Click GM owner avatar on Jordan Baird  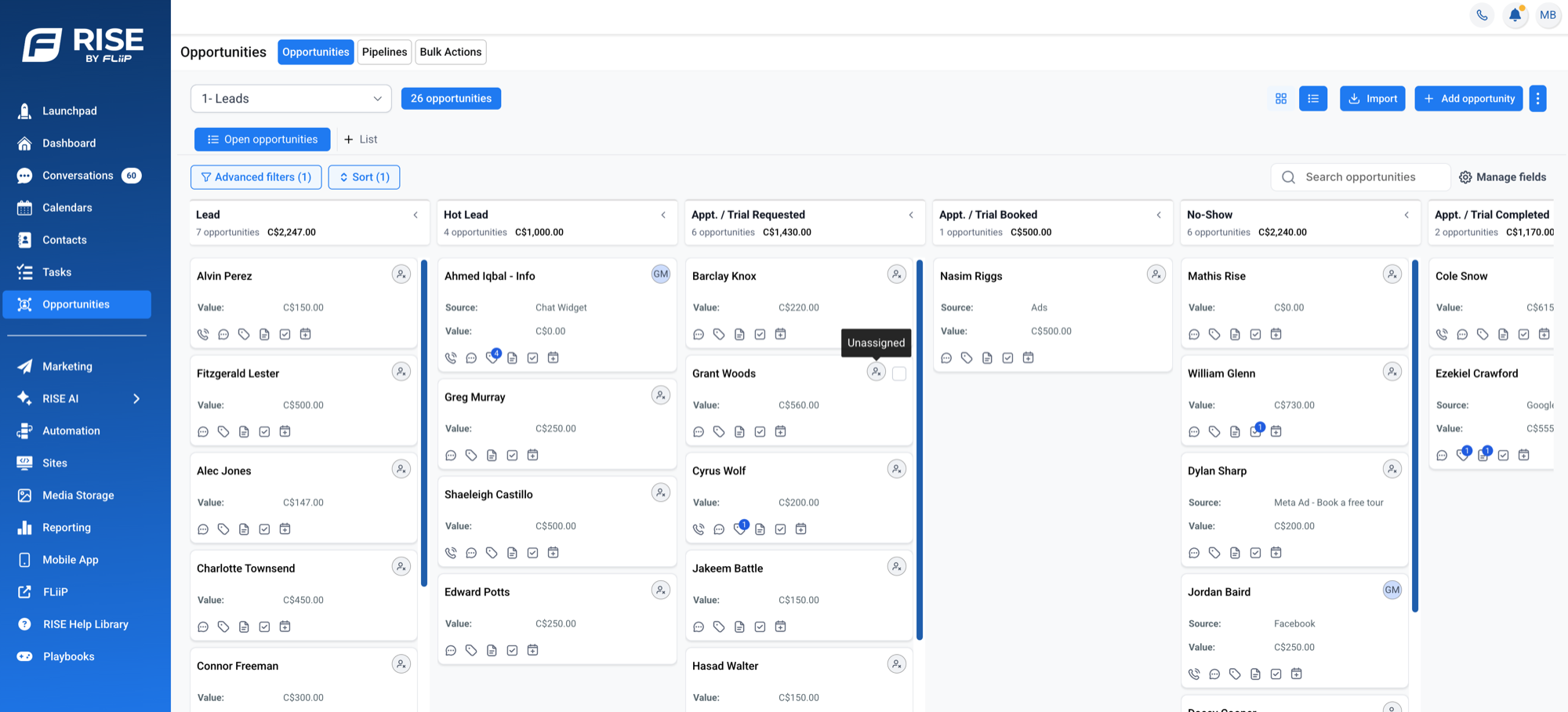point(1392,590)
